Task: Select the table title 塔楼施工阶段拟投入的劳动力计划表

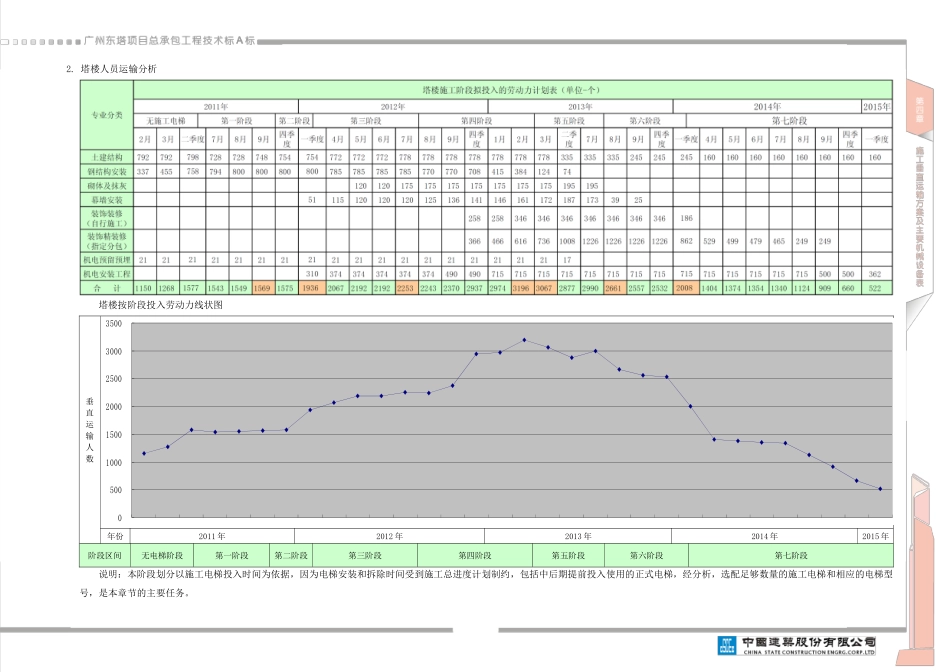Action: point(511,90)
